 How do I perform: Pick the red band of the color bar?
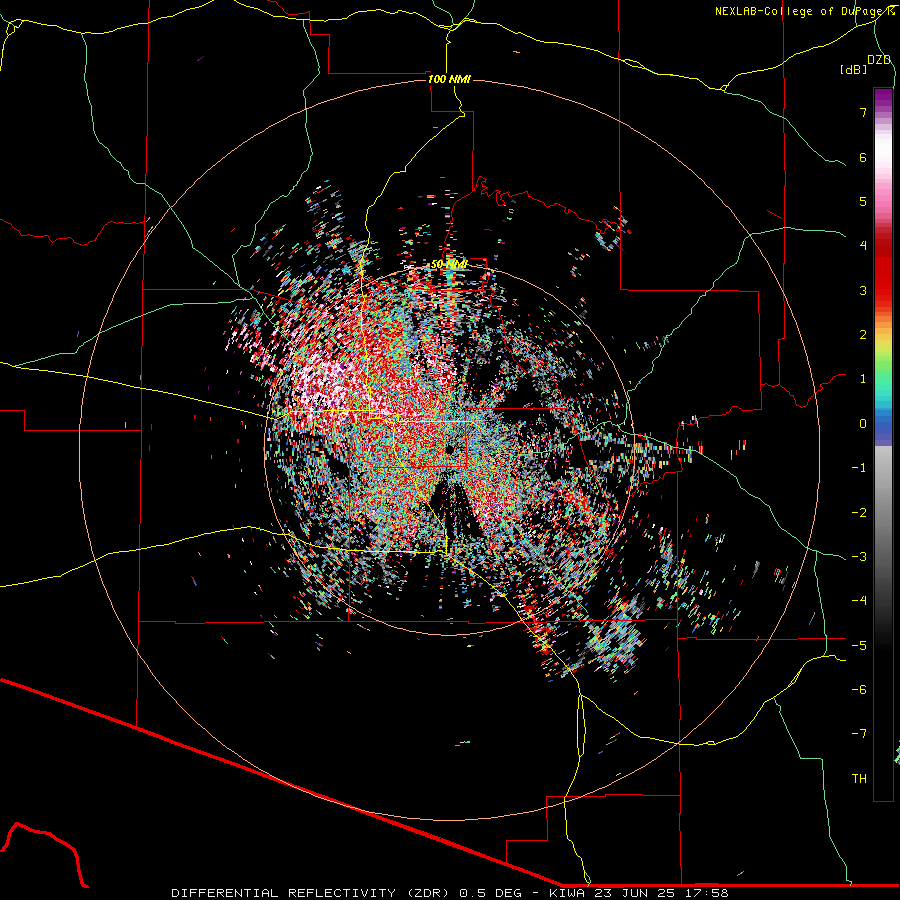pos(883,270)
